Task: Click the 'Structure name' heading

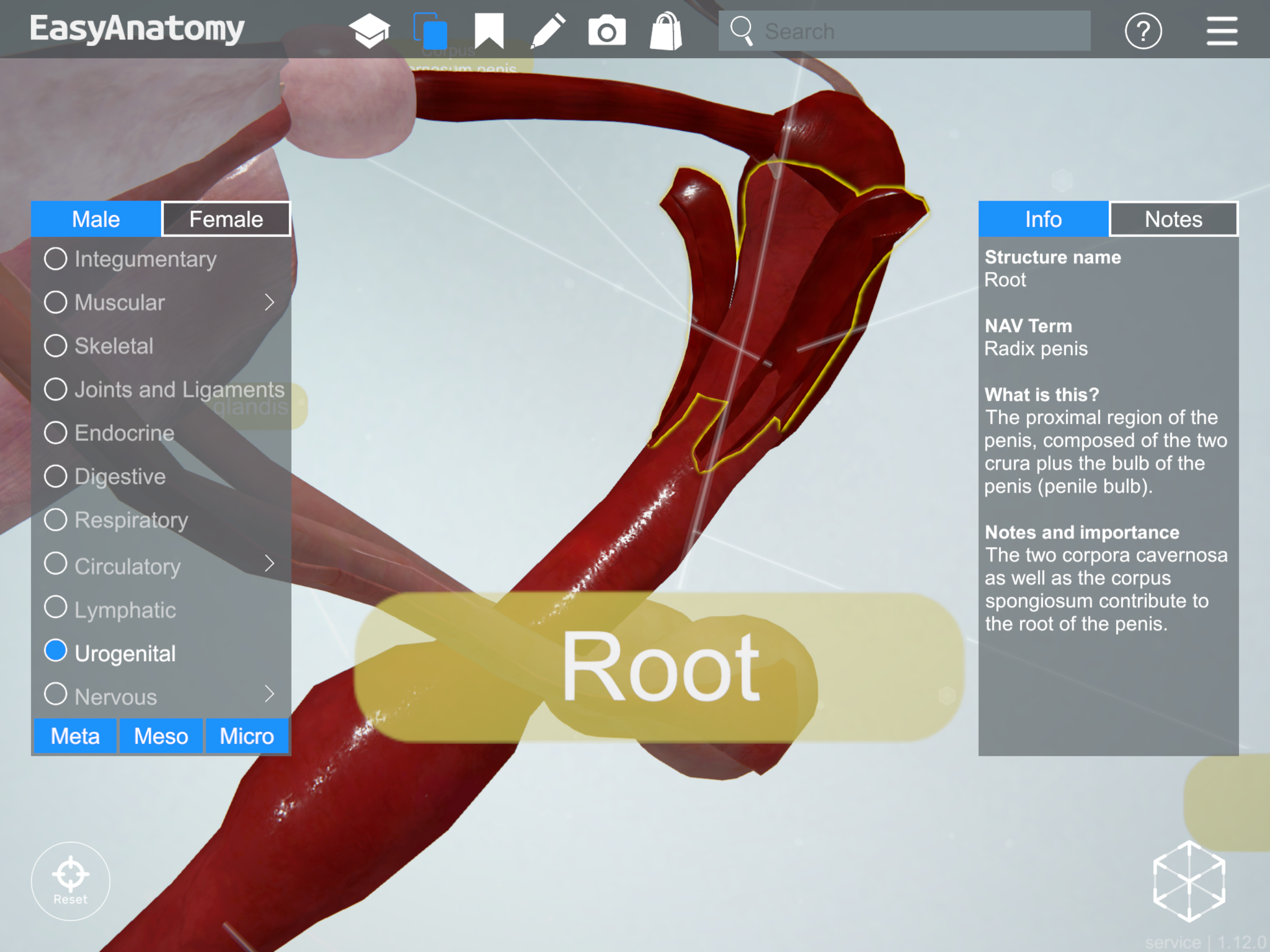Action: click(x=1052, y=257)
